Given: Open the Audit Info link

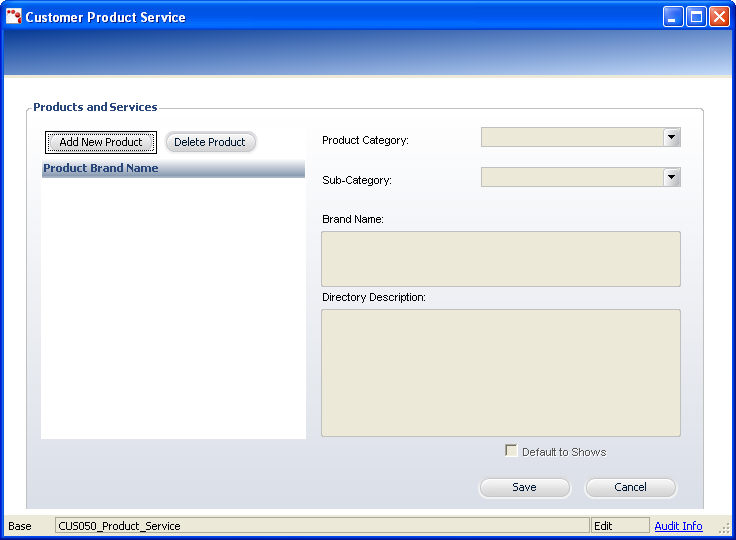Looking at the screenshot, I should 678,526.
